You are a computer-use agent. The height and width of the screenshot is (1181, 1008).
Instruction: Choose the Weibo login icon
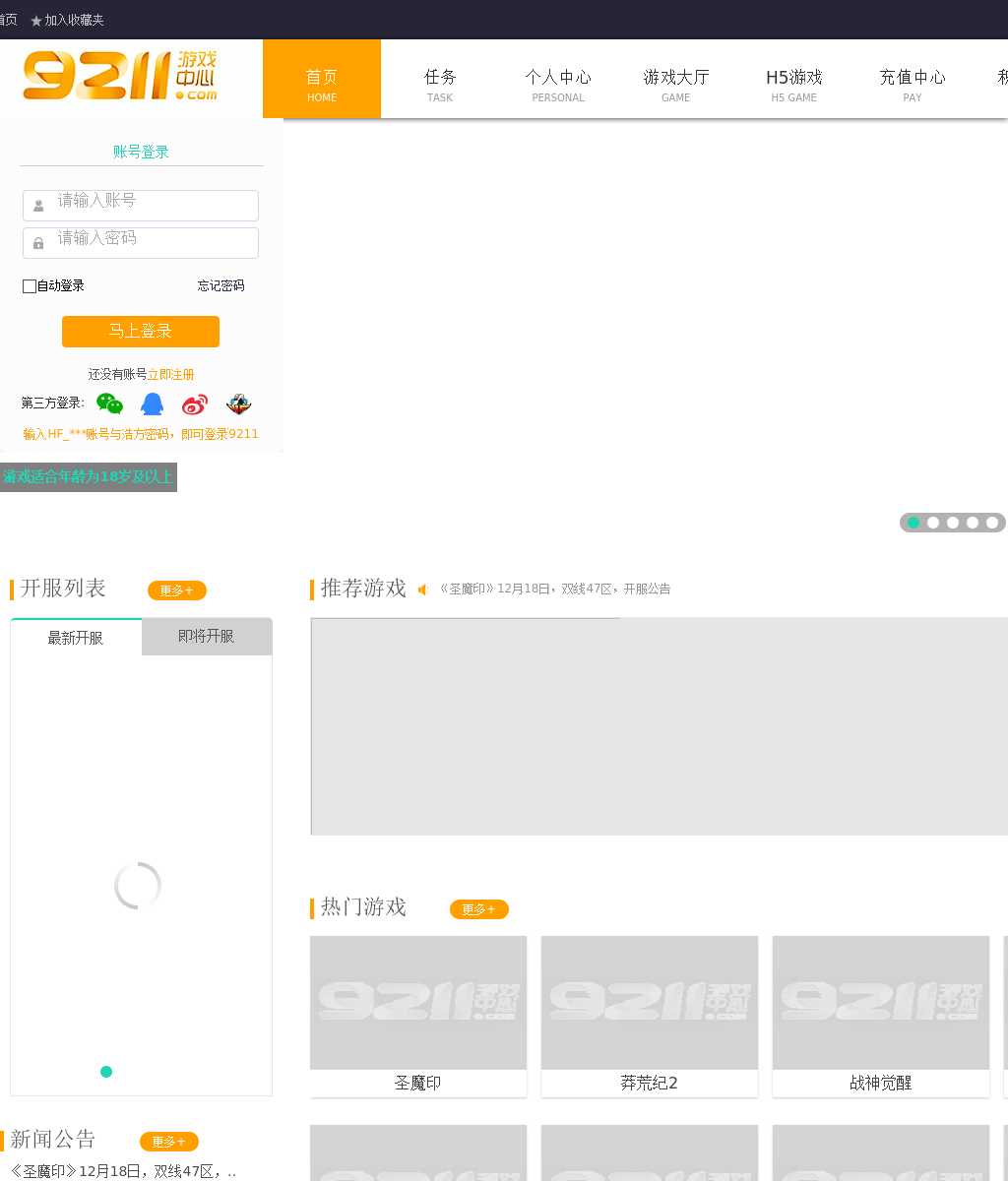[x=195, y=404]
